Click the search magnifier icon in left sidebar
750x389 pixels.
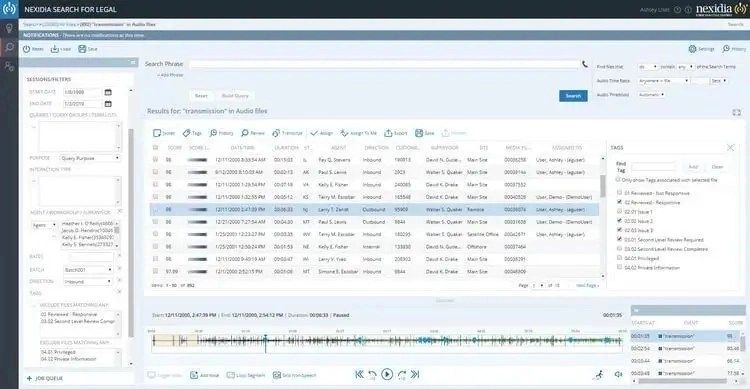pyautogui.click(x=9, y=47)
